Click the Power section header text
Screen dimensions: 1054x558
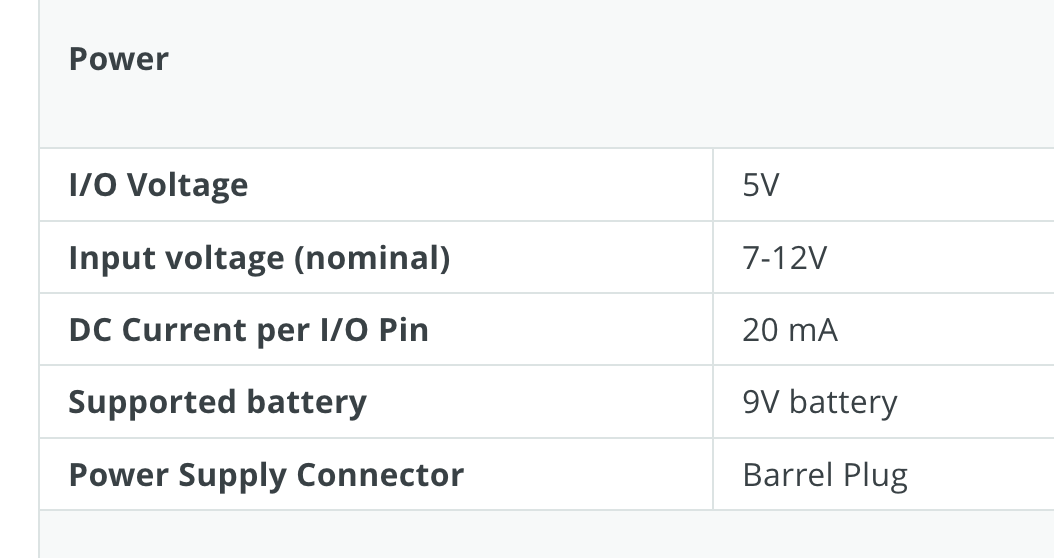118,59
